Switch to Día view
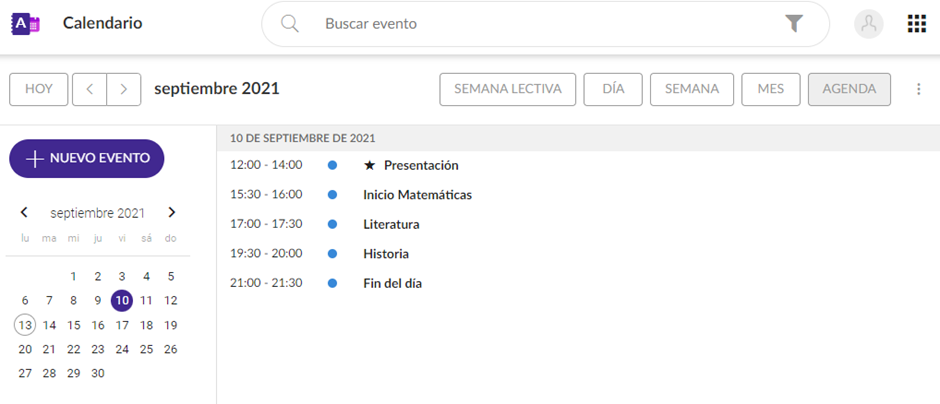 pos(613,89)
